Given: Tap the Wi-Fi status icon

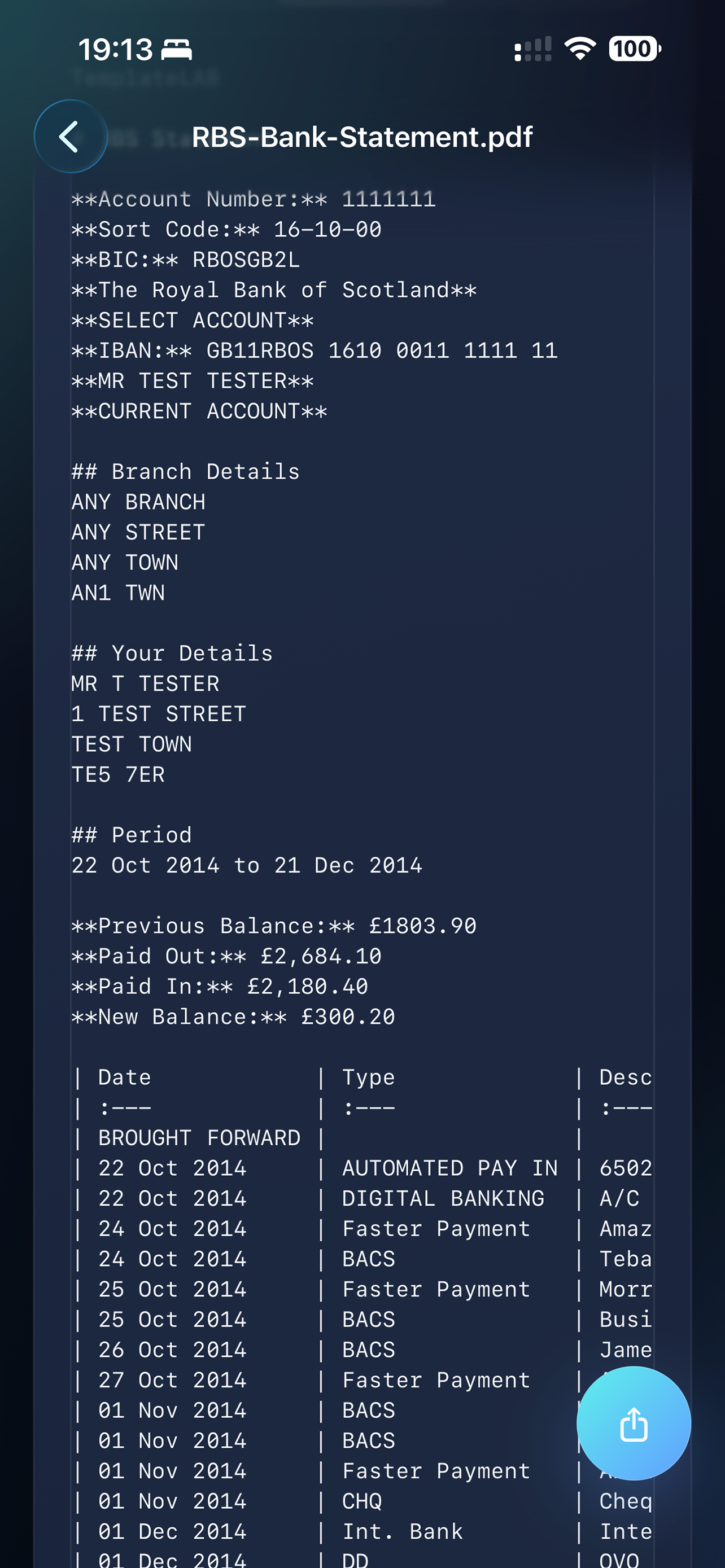Looking at the screenshot, I should tap(580, 49).
